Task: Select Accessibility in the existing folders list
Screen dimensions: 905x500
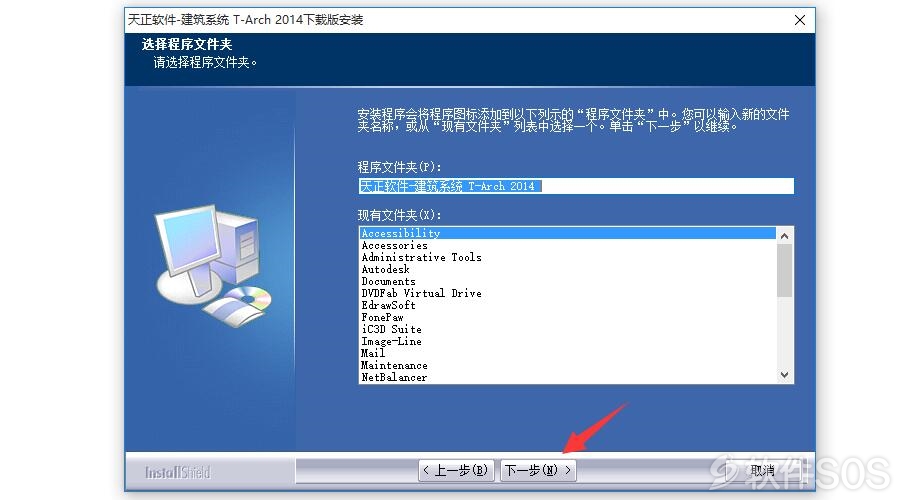Action: 567,233
